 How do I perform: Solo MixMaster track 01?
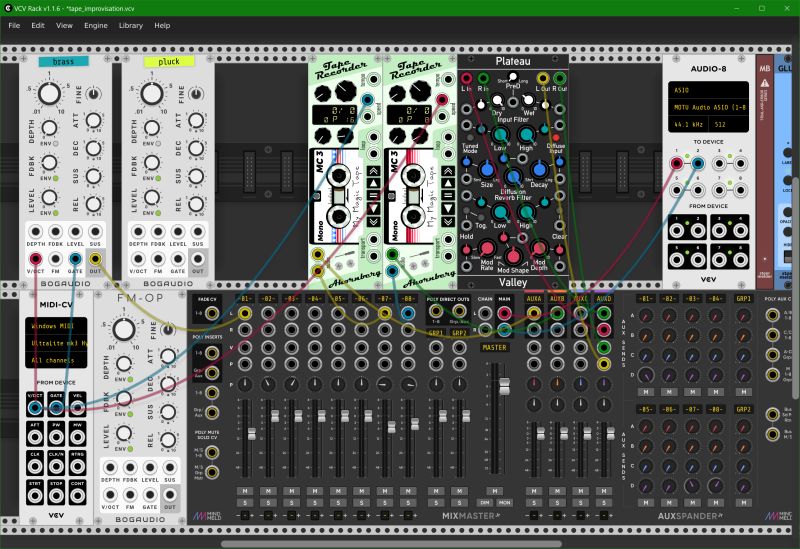point(245,503)
